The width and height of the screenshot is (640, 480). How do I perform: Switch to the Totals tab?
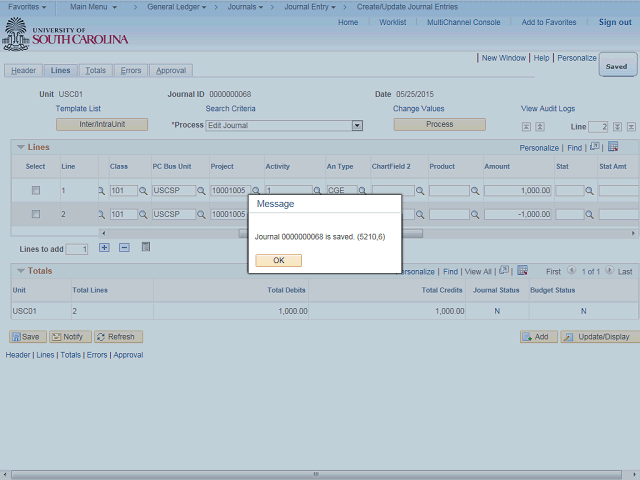[x=96, y=71]
